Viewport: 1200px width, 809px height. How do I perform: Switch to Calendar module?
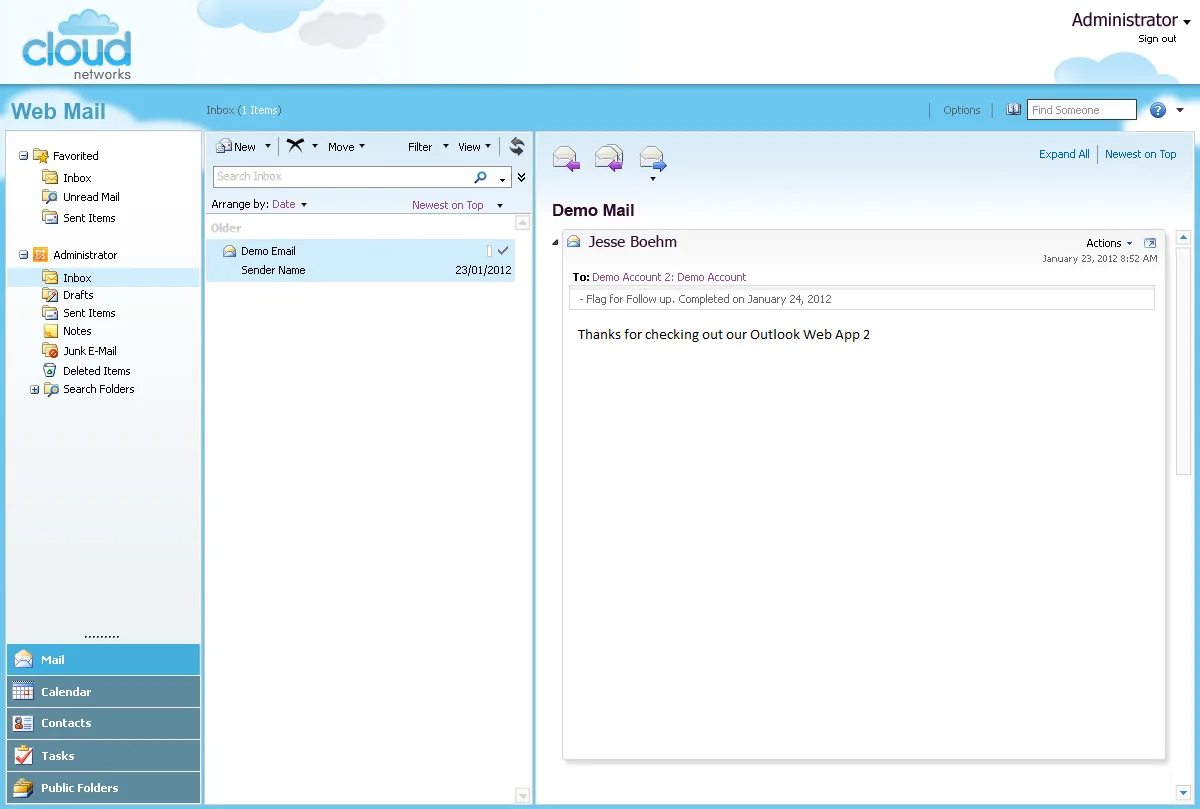pos(103,692)
